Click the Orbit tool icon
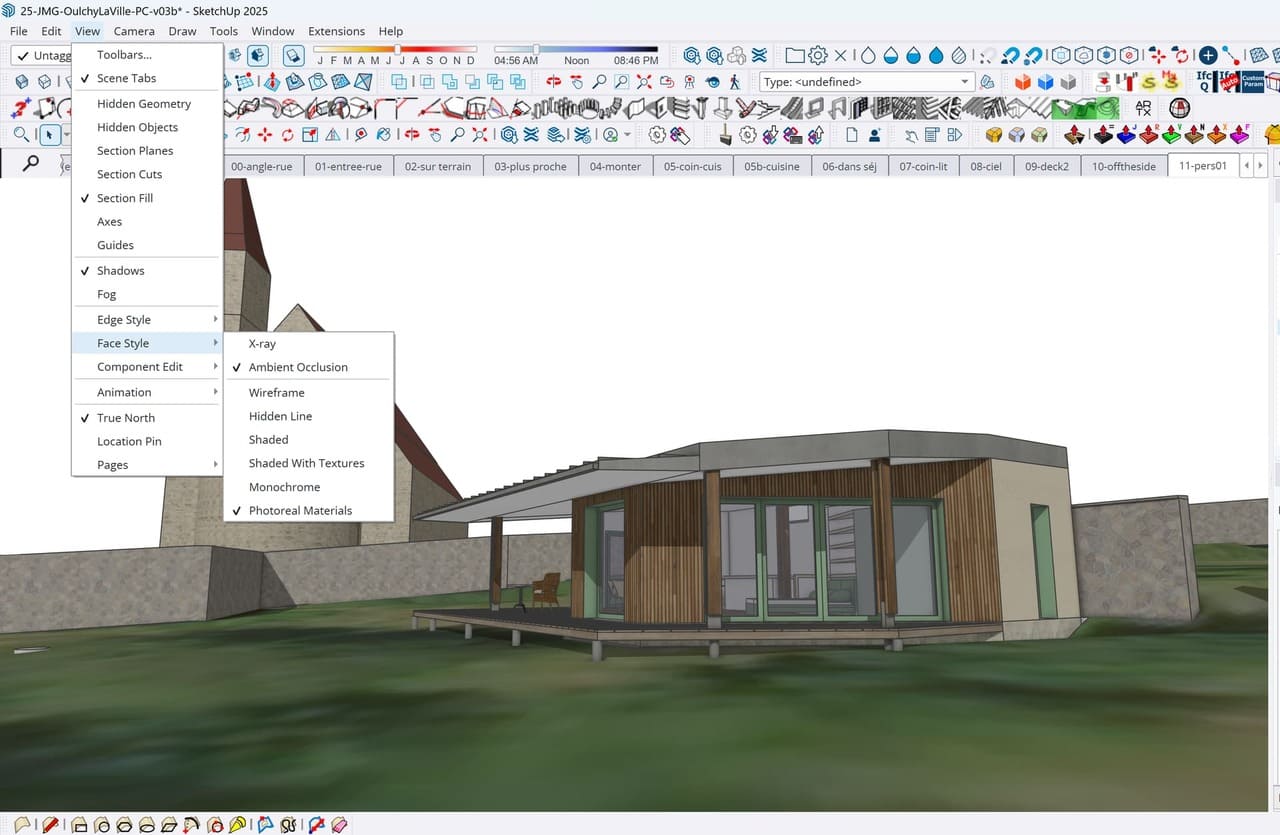 point(553,81)
